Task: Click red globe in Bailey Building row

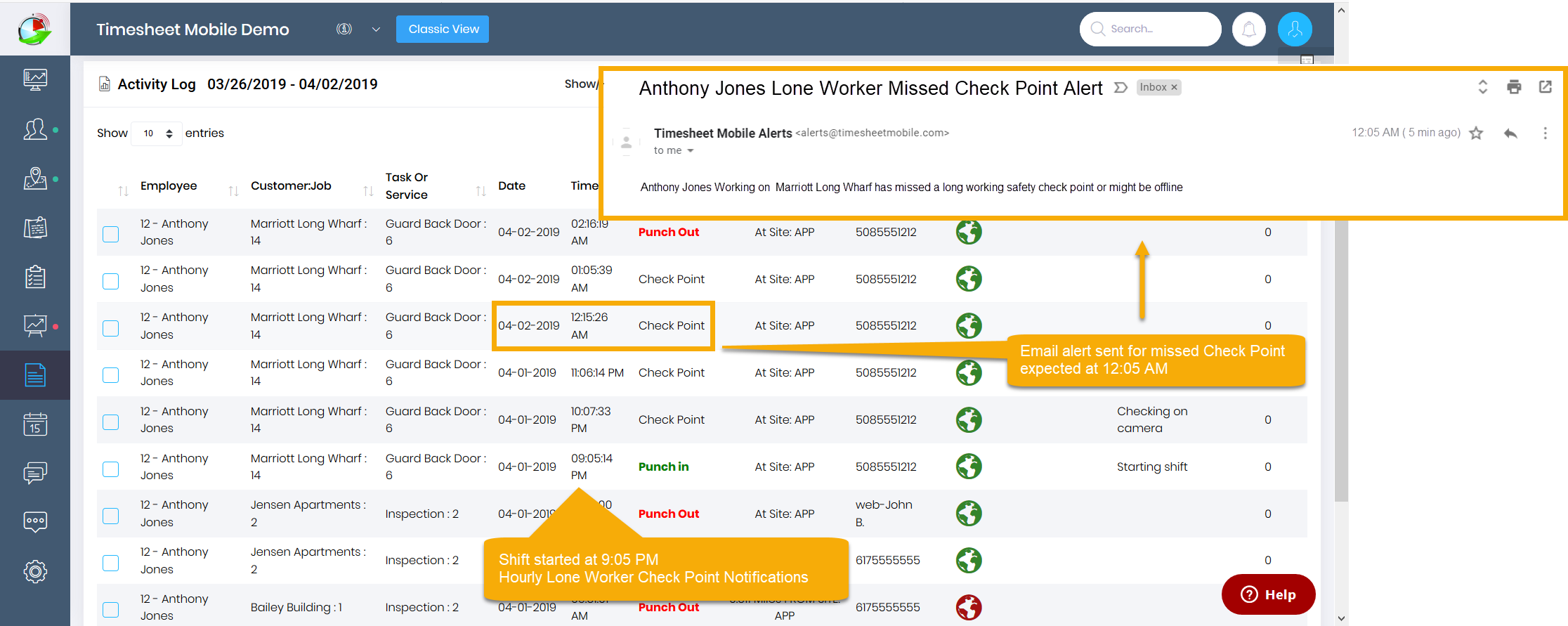Action: (969, 607)
